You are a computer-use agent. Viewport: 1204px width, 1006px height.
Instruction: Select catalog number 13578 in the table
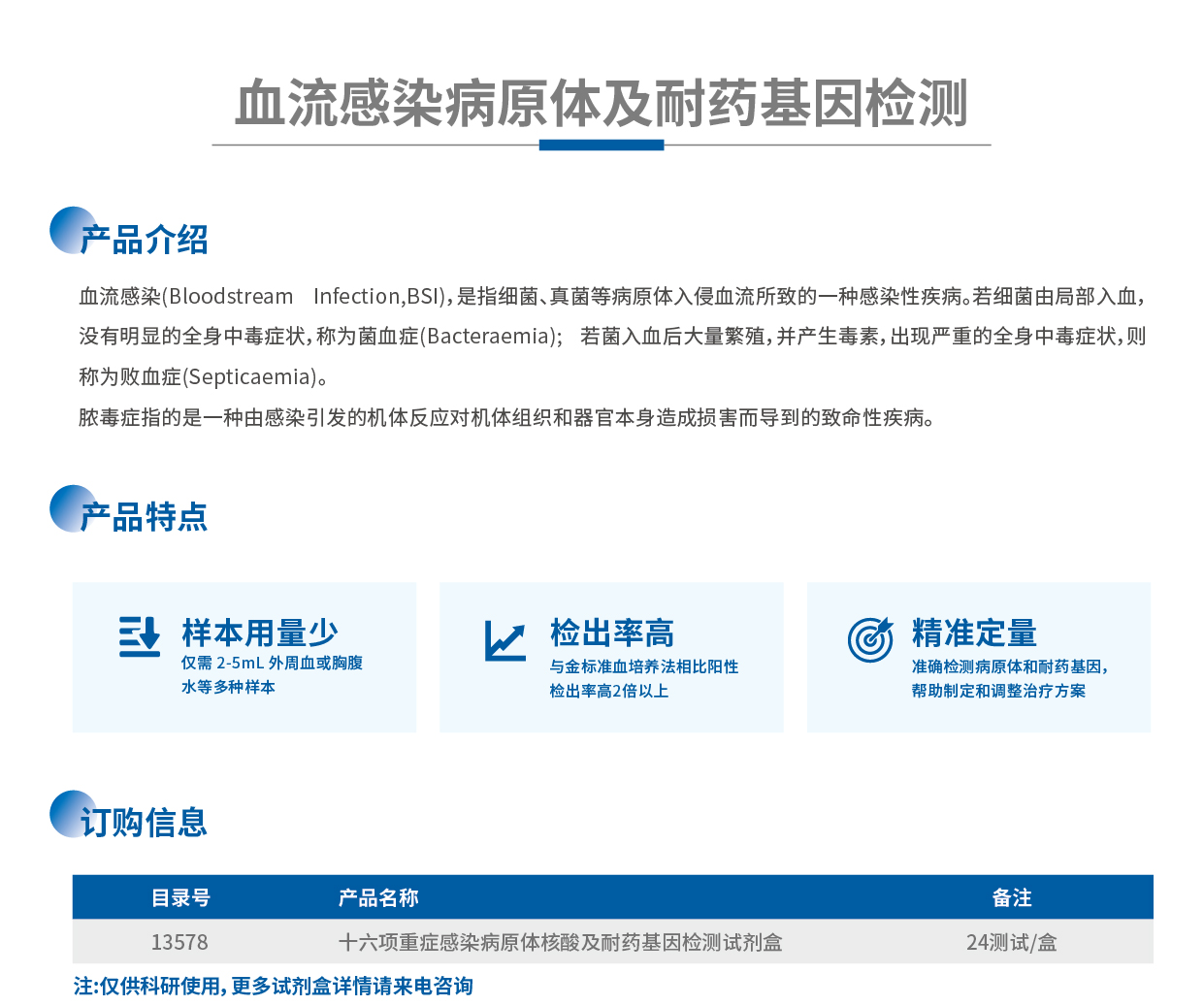(179, 943)
